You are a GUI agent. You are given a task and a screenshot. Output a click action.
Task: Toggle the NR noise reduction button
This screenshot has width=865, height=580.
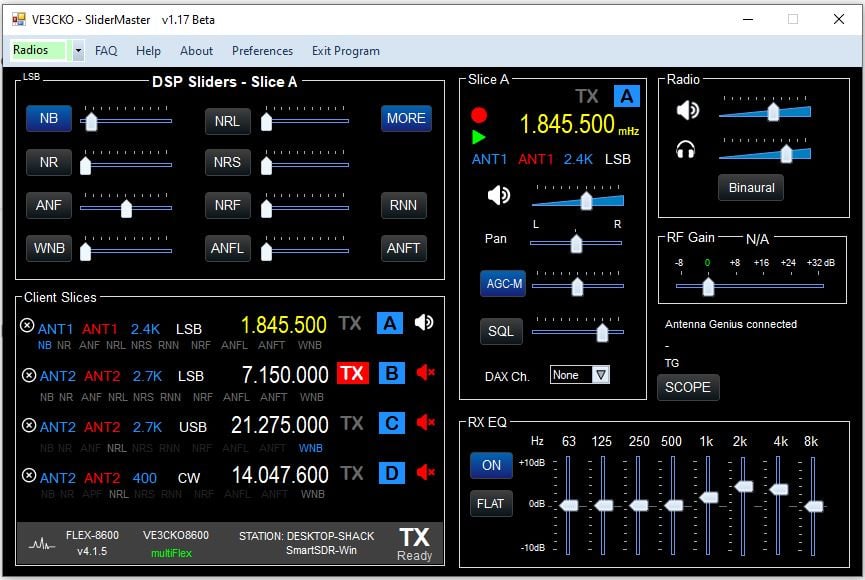click(49, 162)
